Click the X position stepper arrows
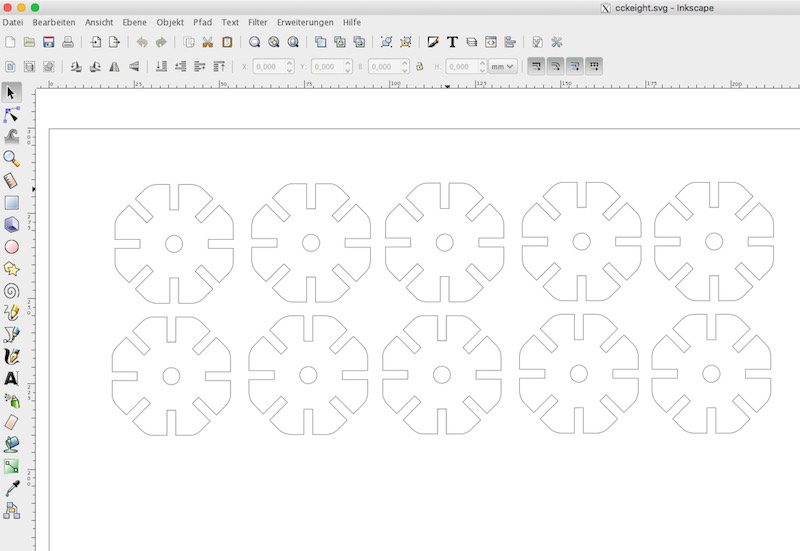The width and height of the screenshot is (800, 551). pos(290,66)
